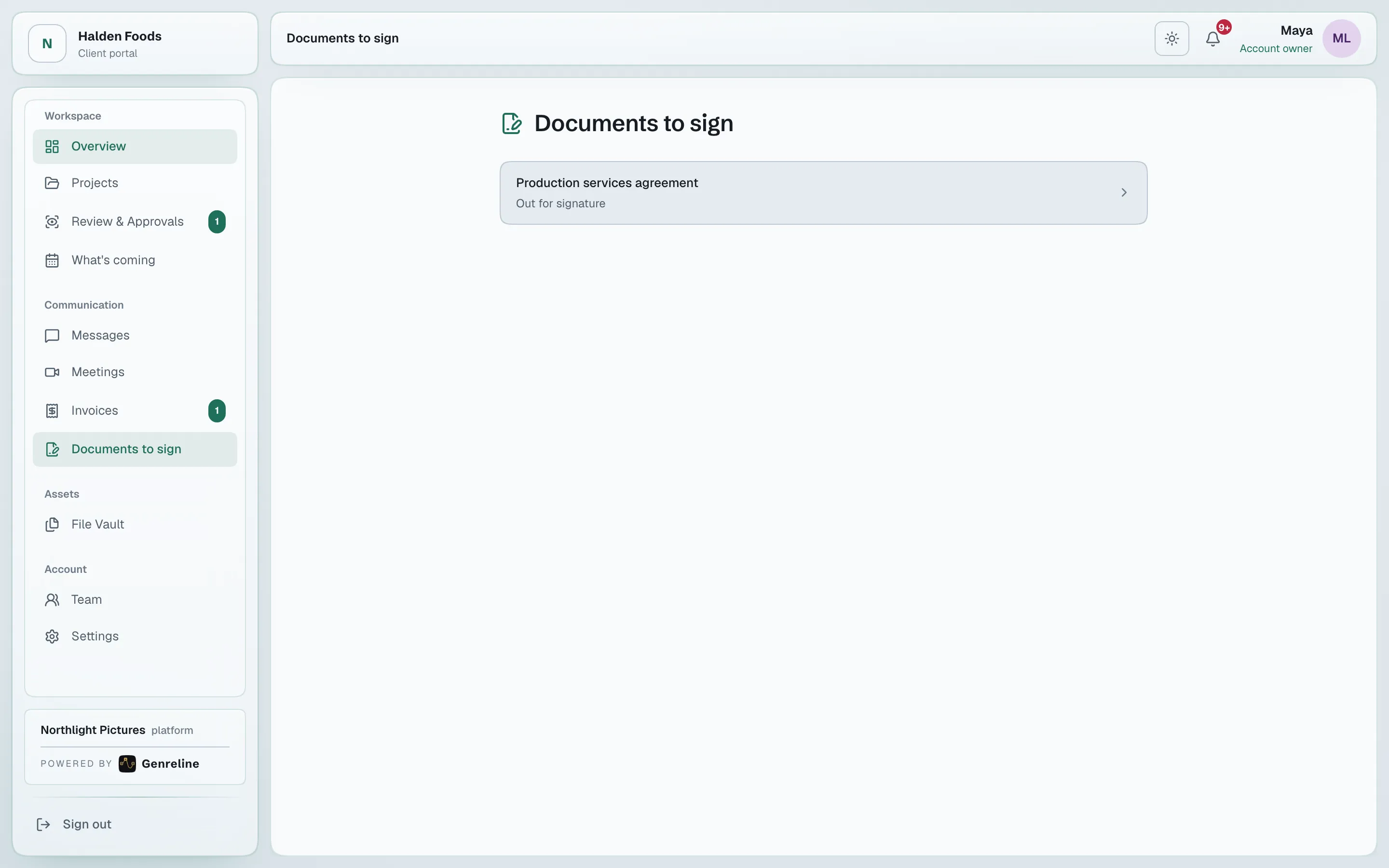The width and height of the screenshot is (1389, 868).
Task: Click the Out for signature status
Action: 560,204
